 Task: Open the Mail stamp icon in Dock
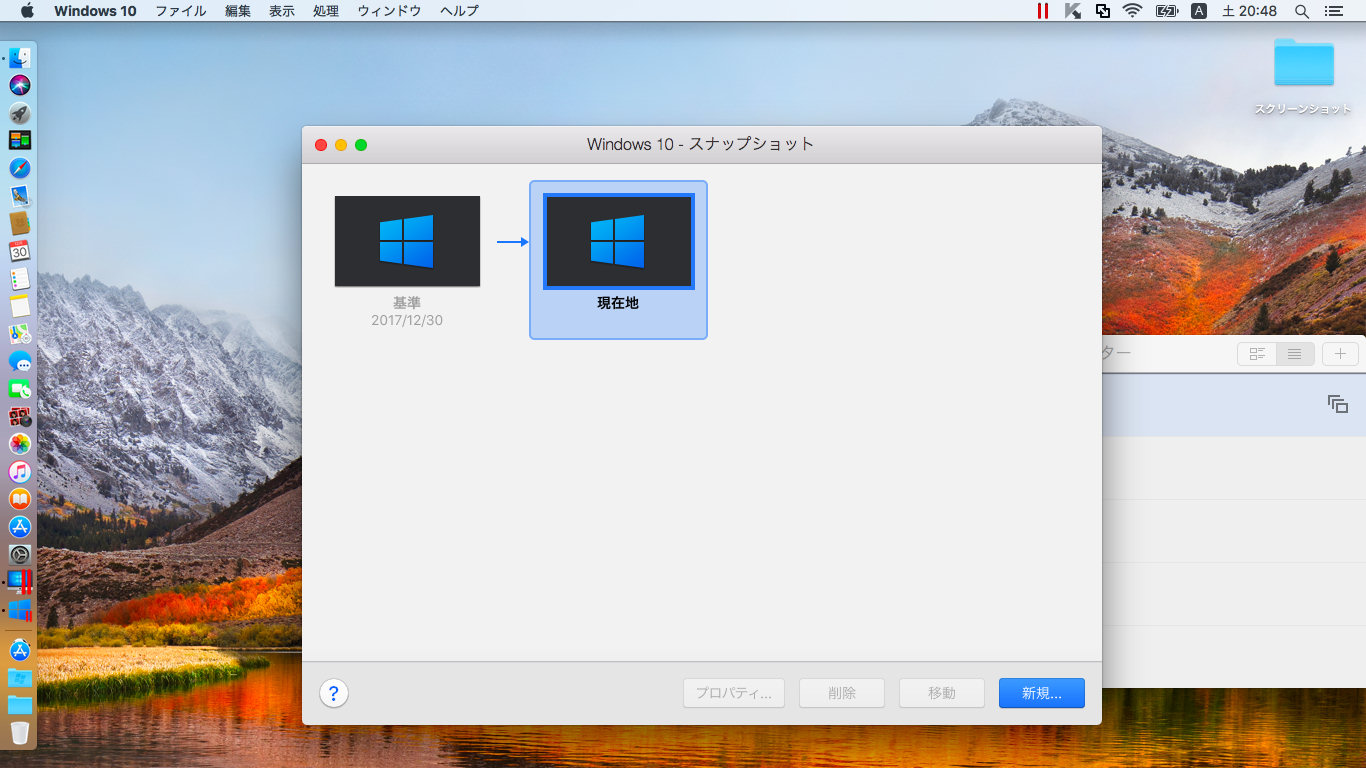pyautogui.click(x=20, y=196)
